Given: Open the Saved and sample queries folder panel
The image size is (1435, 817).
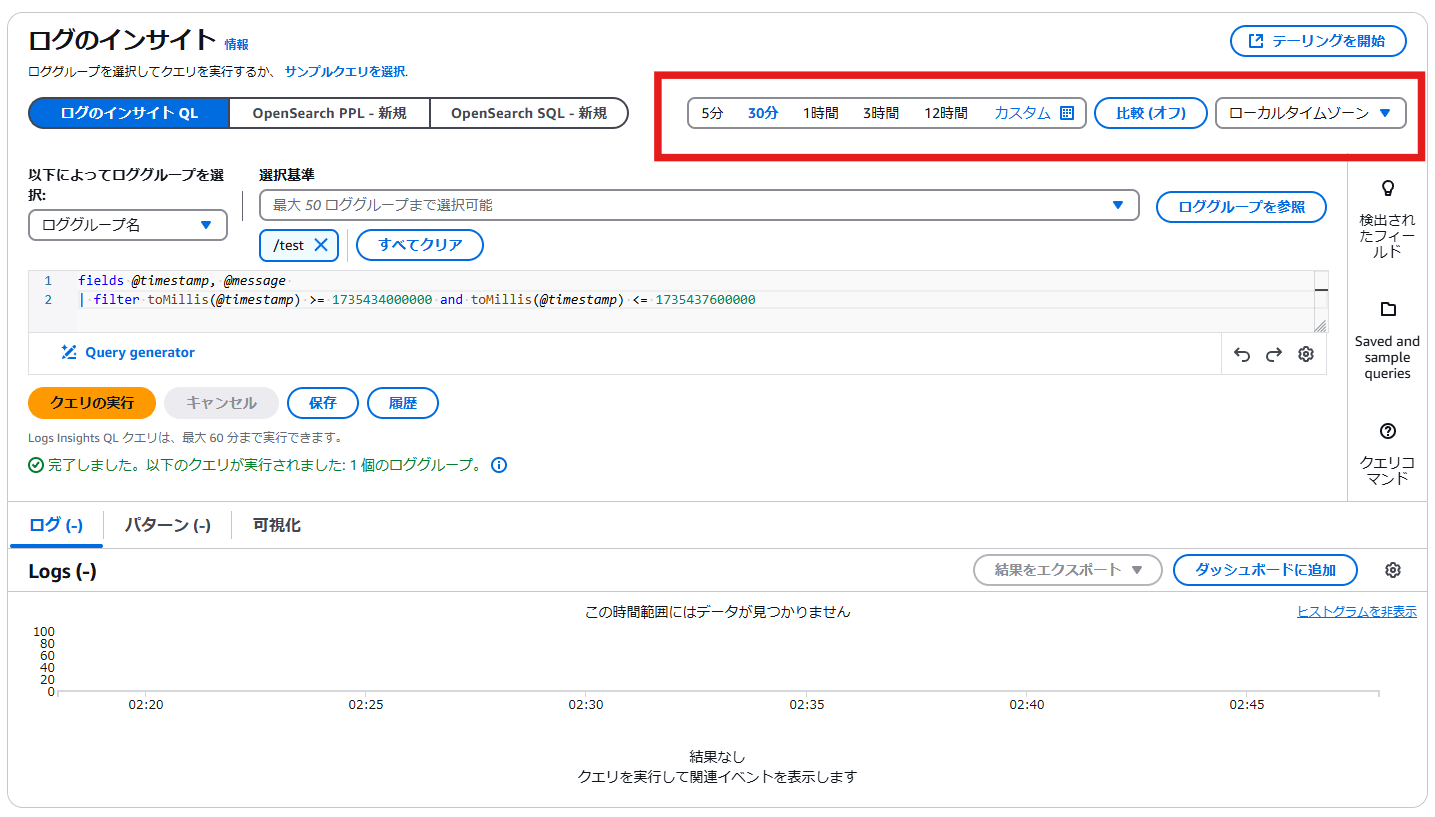Looking at the screenshot, I should 1387,340.
